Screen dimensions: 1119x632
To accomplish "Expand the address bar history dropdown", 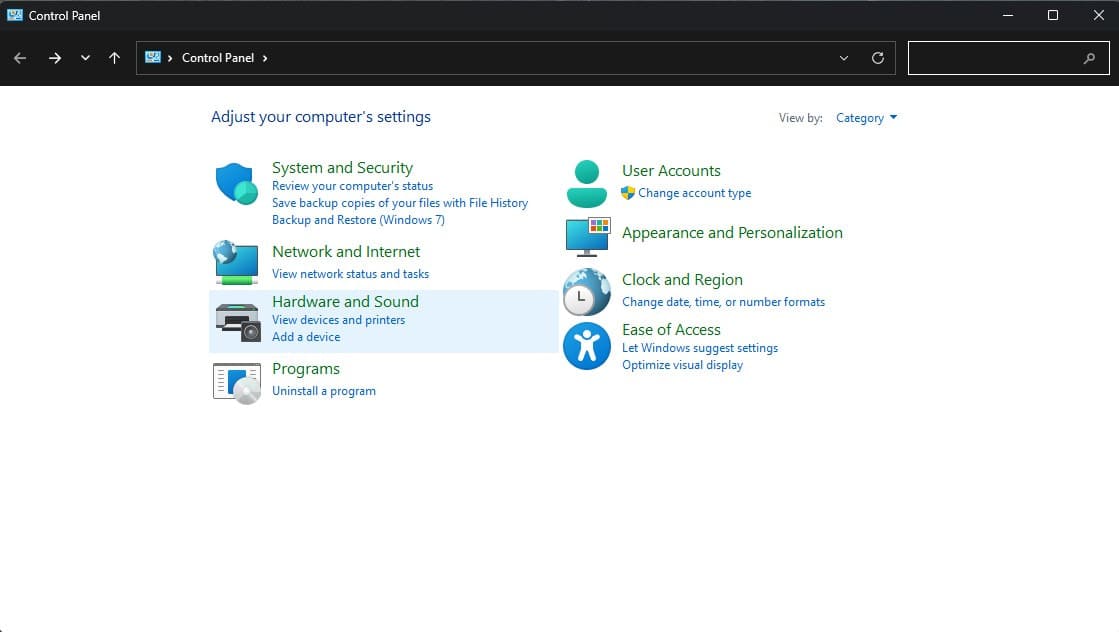I will 844,58.
